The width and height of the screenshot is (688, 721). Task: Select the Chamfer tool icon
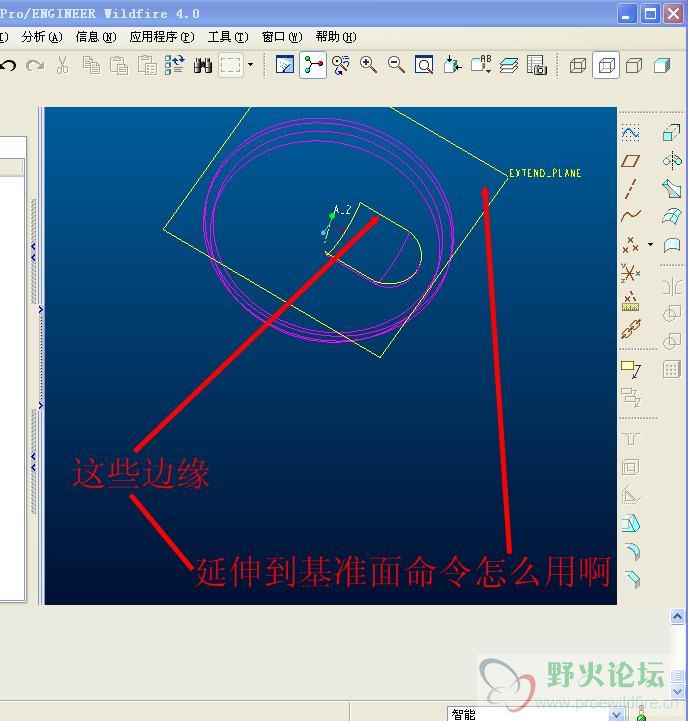pos(633,579)
